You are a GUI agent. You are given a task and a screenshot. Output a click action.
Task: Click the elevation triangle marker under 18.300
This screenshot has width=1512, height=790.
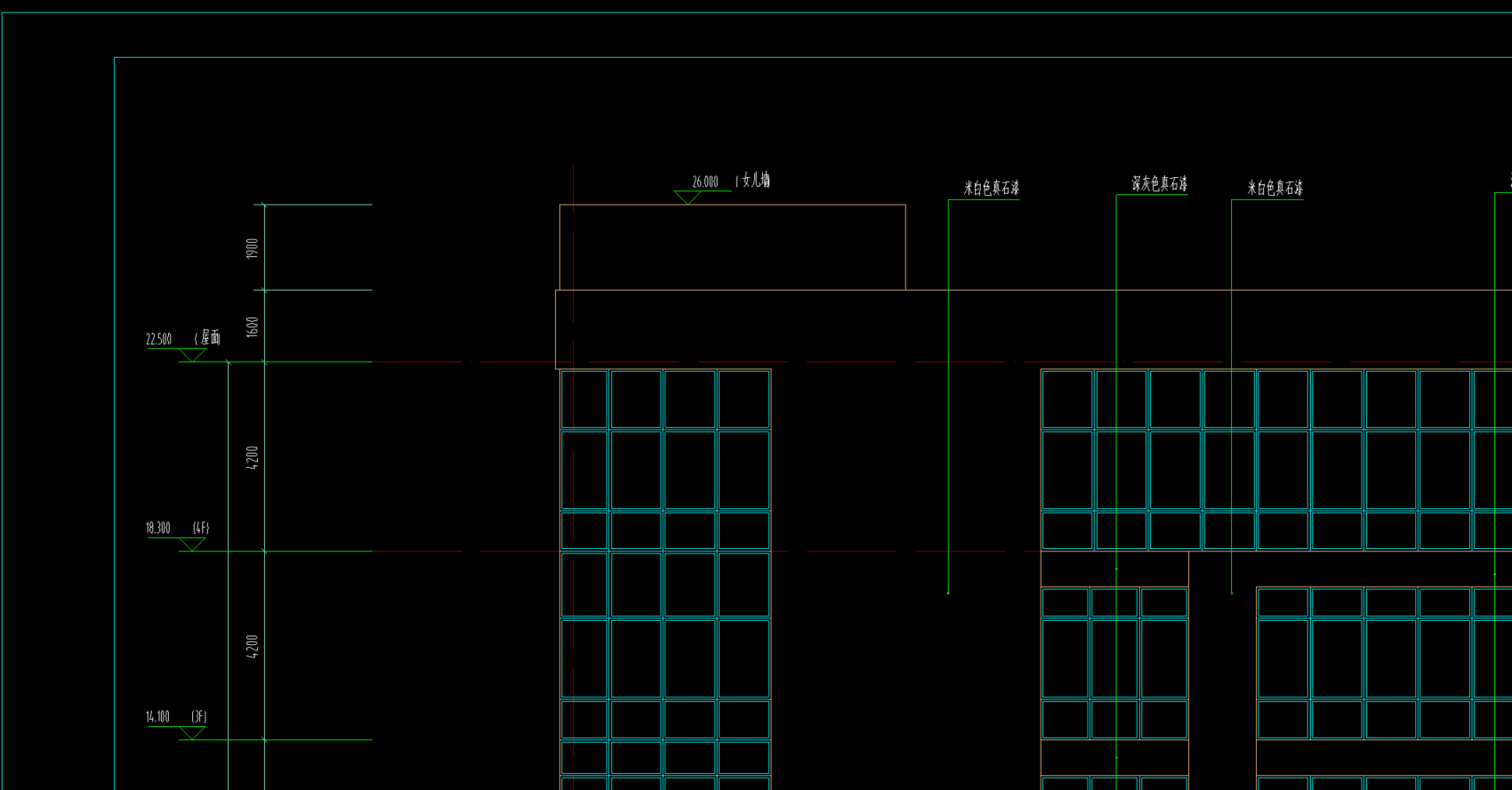point(192,544)
